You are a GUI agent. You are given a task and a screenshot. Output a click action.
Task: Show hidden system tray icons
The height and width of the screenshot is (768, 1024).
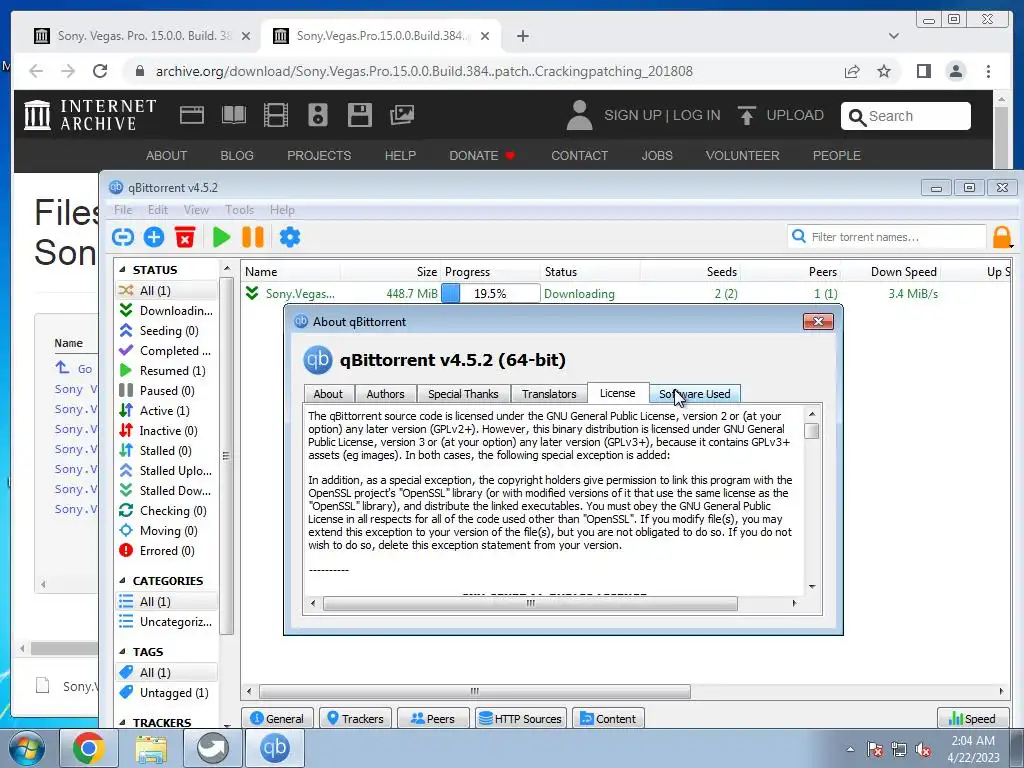[850, 749]
